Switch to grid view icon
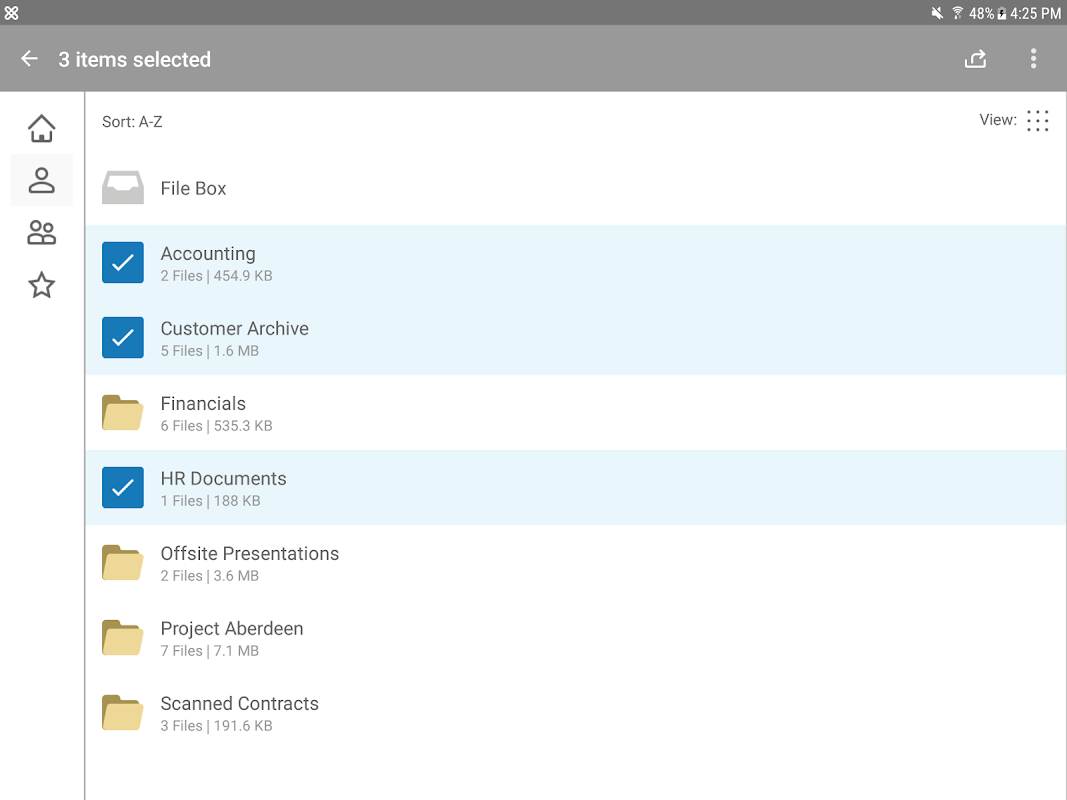 tap(1037, 121)
